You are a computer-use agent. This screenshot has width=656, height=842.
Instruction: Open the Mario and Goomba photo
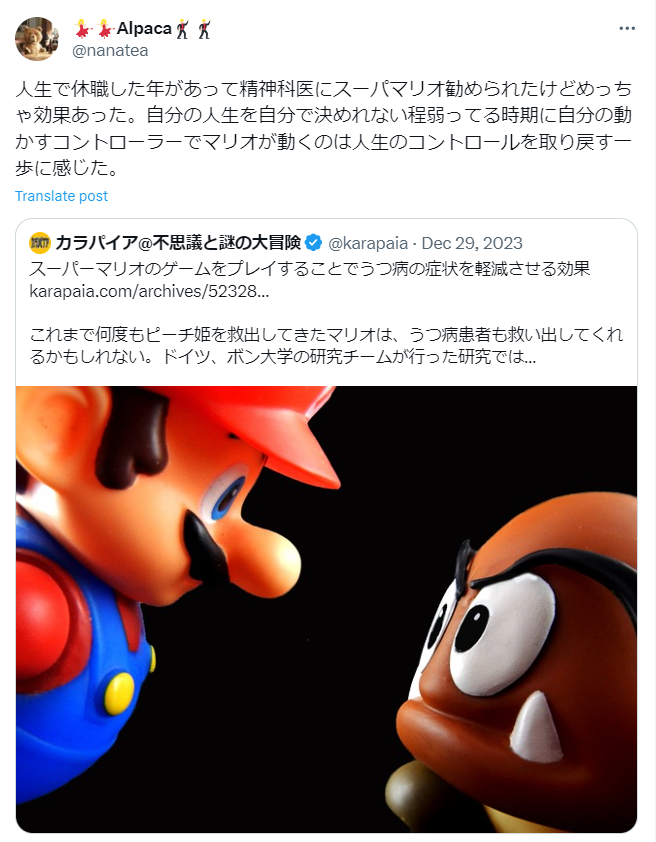click(326, 609)
